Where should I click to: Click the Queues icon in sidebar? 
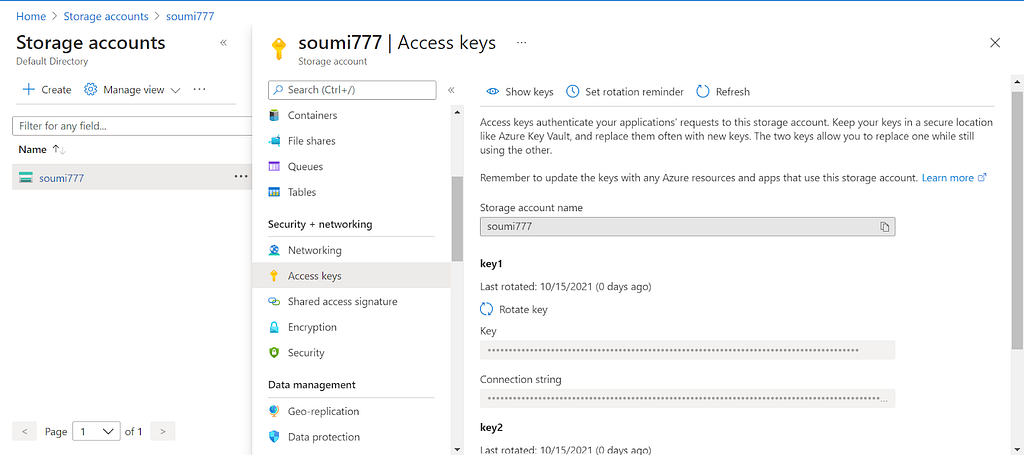point(274,166)
